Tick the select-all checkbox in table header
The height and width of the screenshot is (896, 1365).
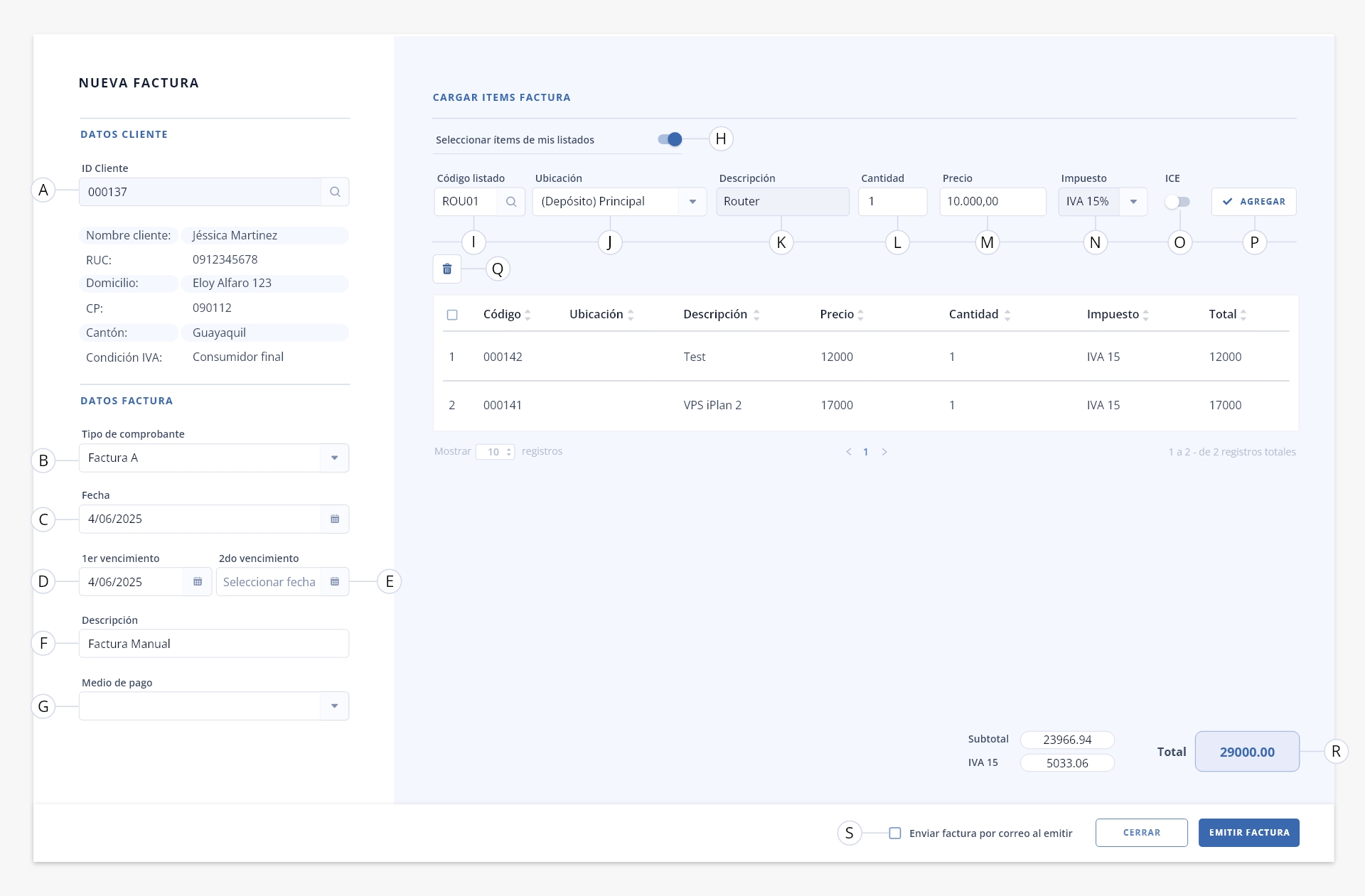tap(452, 315)
